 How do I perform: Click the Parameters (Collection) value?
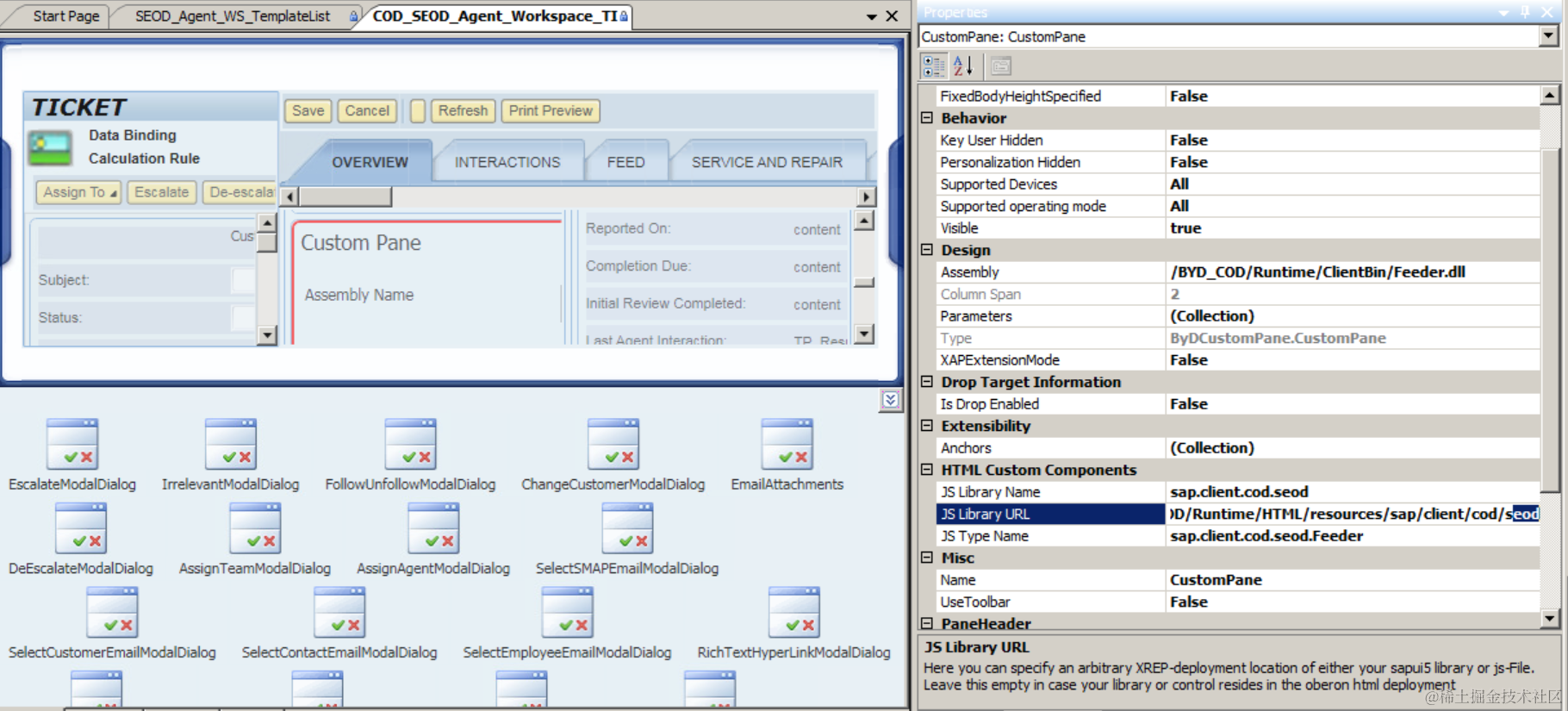1353,316
